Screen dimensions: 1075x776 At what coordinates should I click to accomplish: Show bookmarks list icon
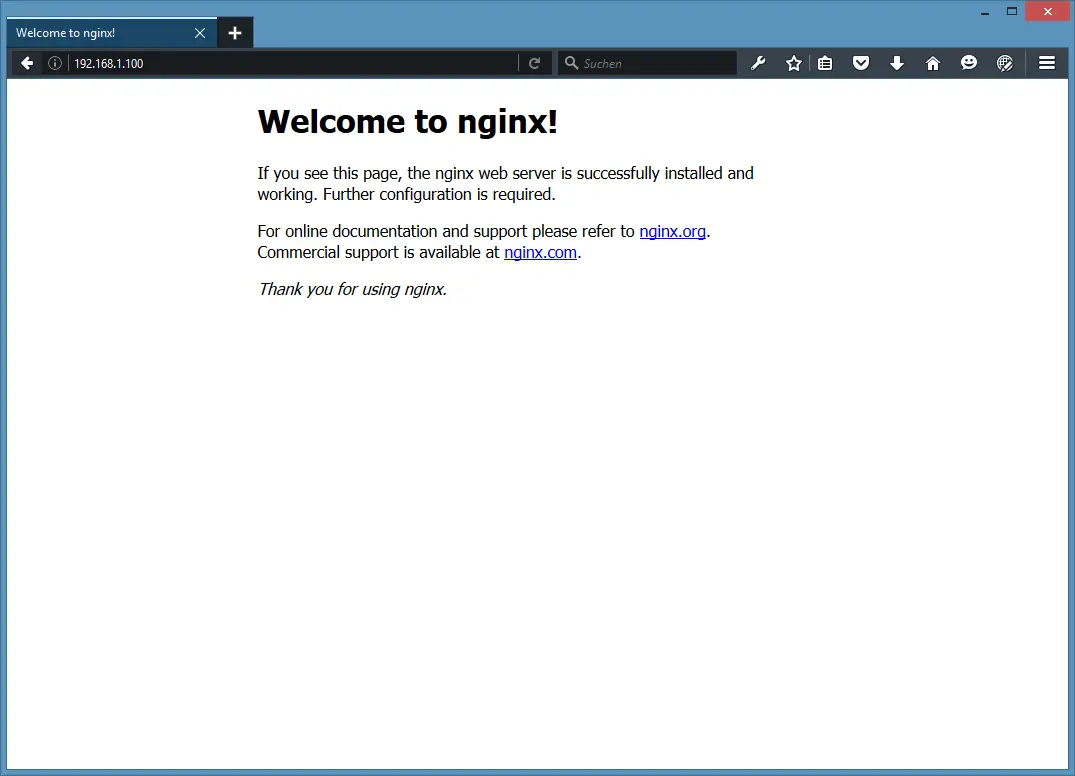825,63
